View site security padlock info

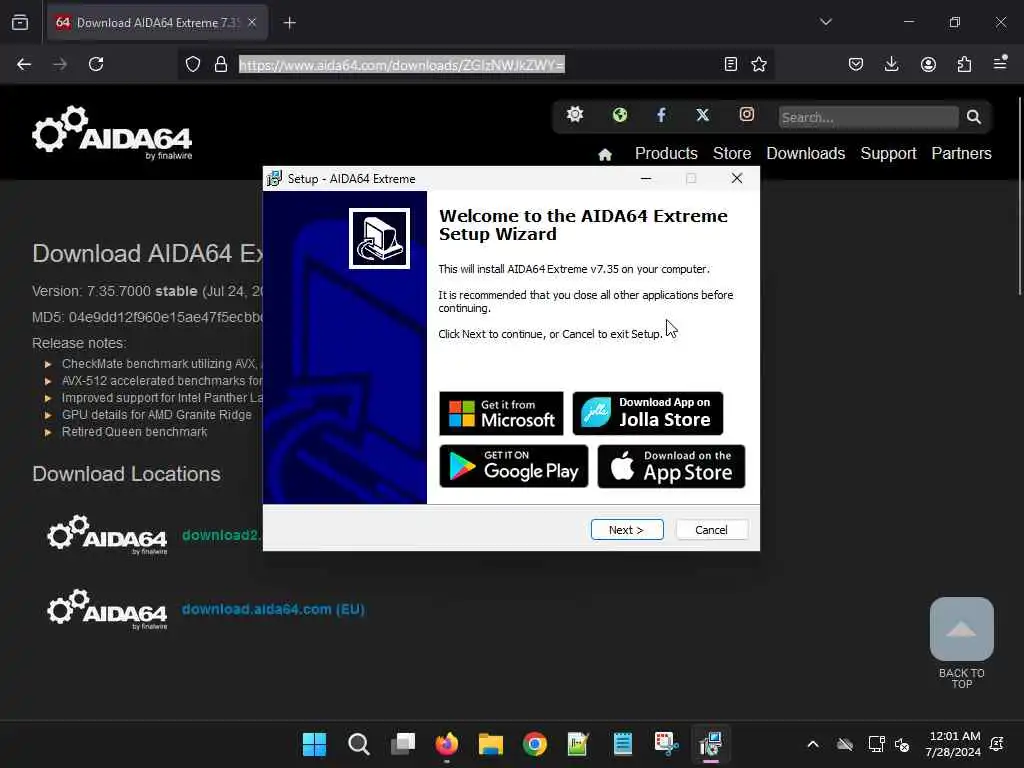point(221,64)
